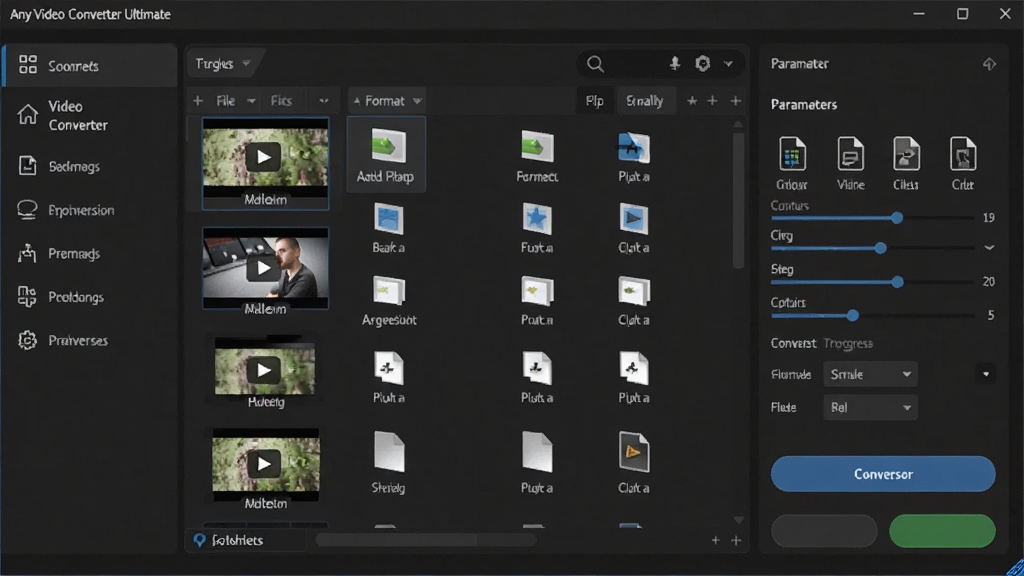Click the vertical scrollbar in file grid
The image size is (1024, 576).
pyautogui.click(x=738, y=201)
